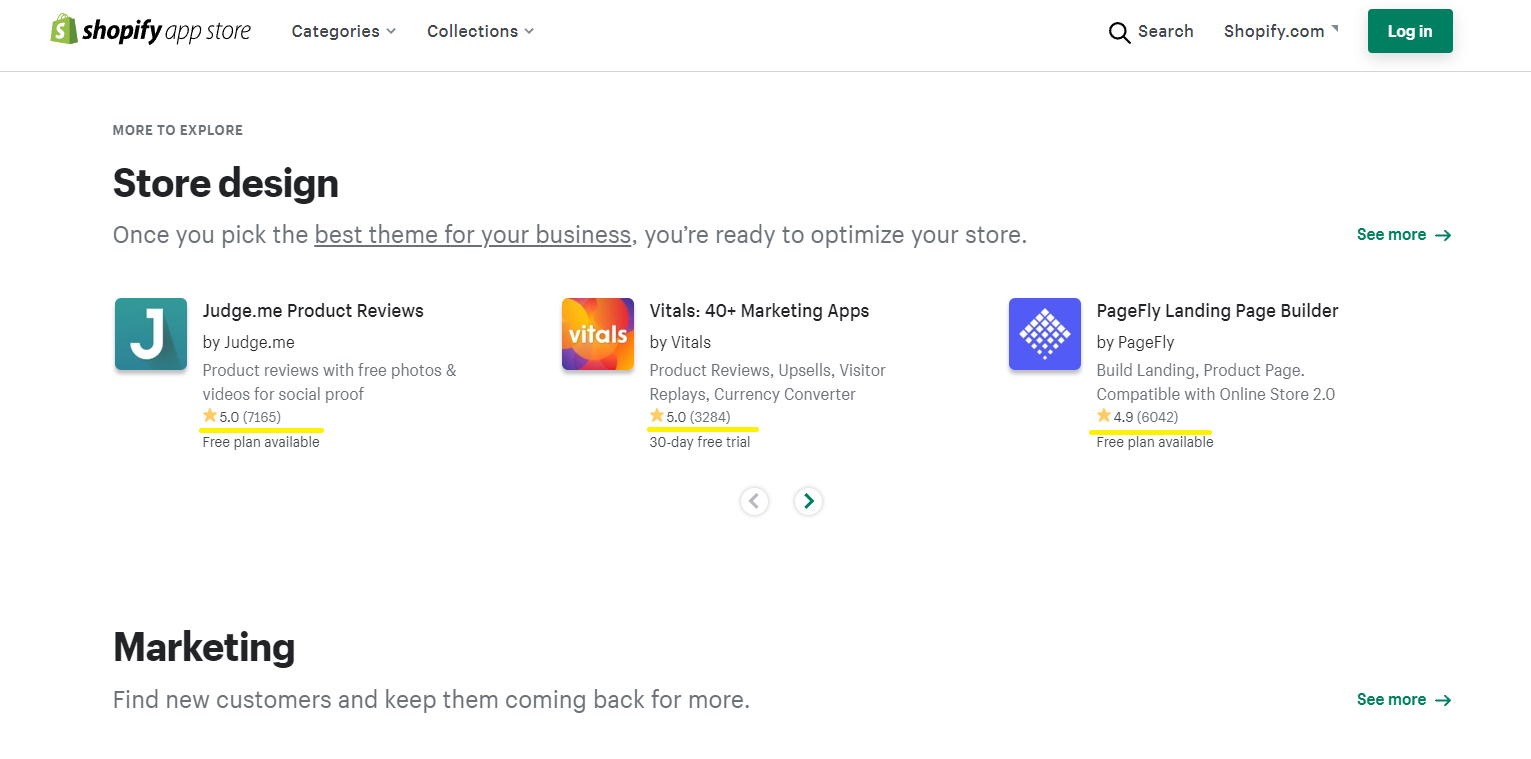
Task: Click the 'Marketing' heading
Action: click(204, 648)
